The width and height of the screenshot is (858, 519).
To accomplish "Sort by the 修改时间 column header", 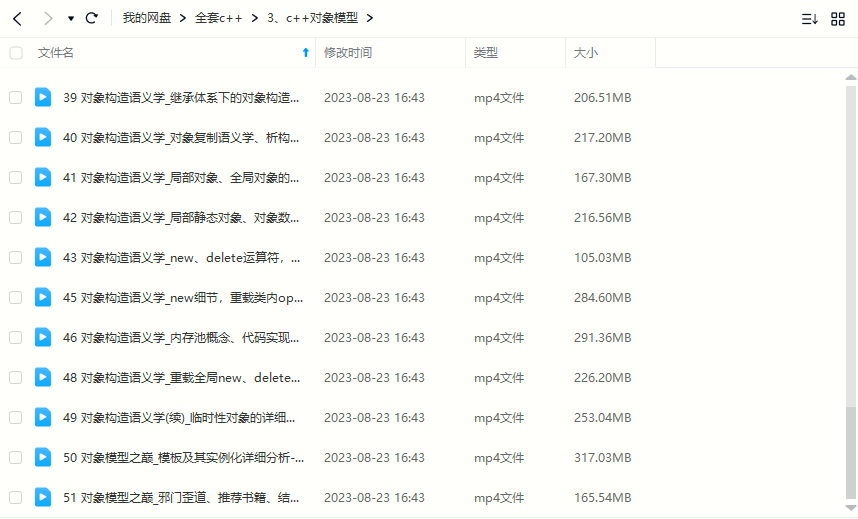I will point(348,53).
